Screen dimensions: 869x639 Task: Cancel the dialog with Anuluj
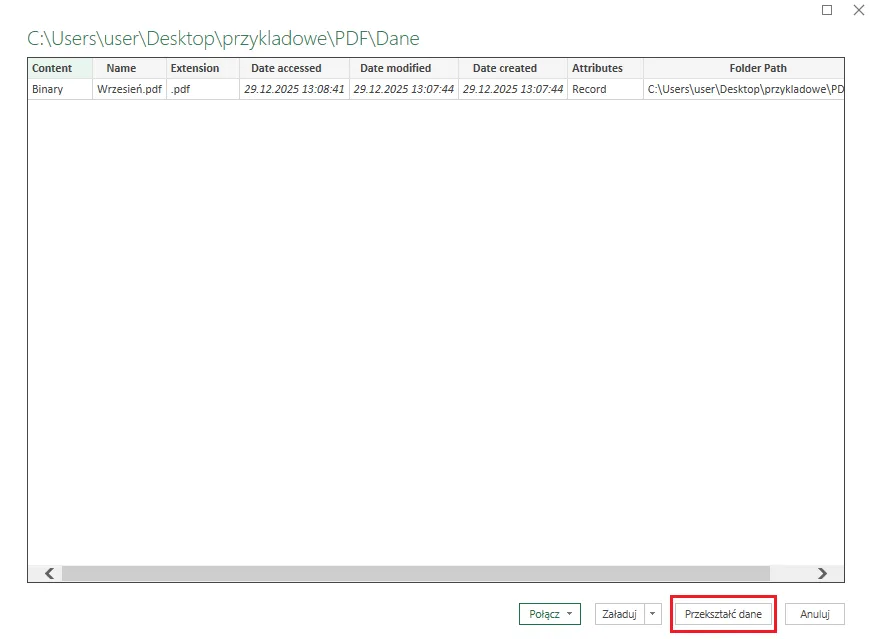[x=815, y=614]
